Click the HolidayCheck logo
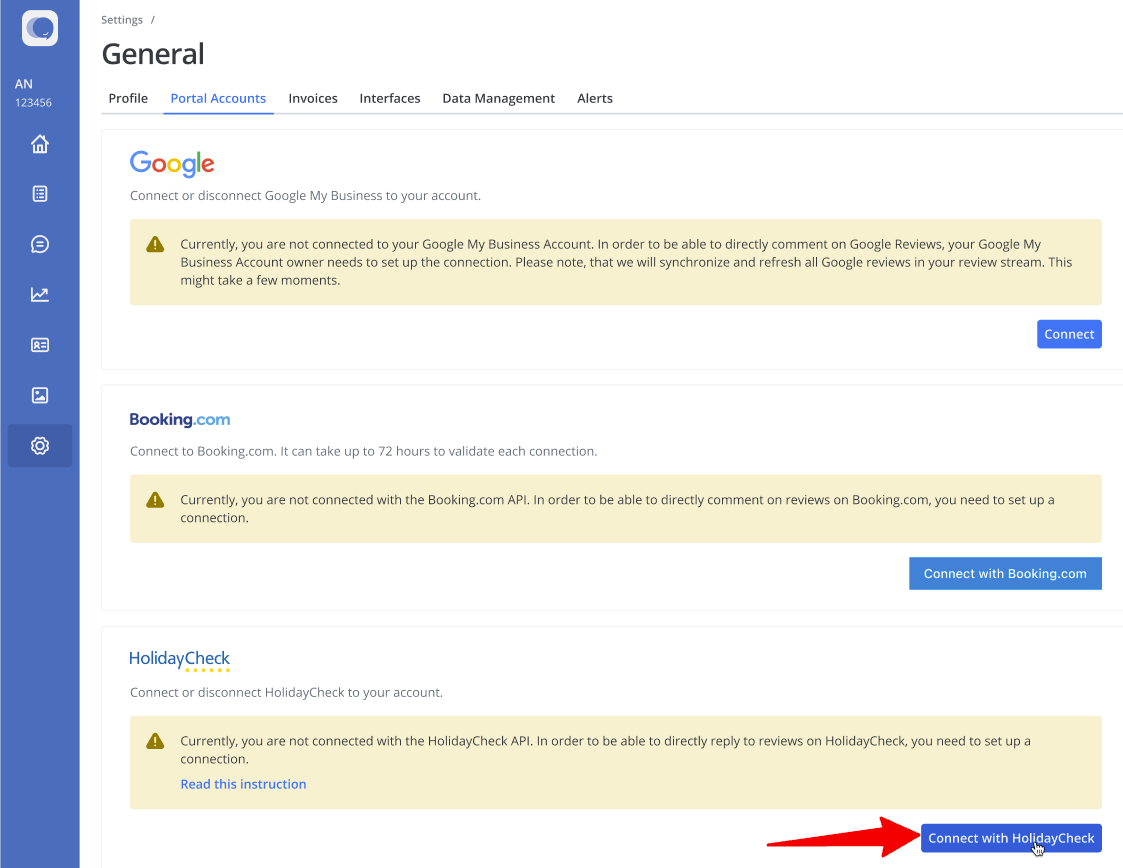1123x868 pixels. click(x=180, y=660)
